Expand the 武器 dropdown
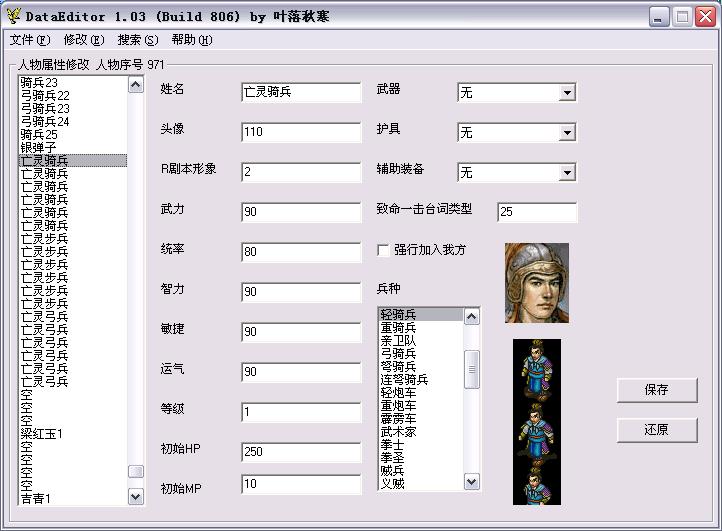Screen dimensions: 722x531 (x=567, y=93)
